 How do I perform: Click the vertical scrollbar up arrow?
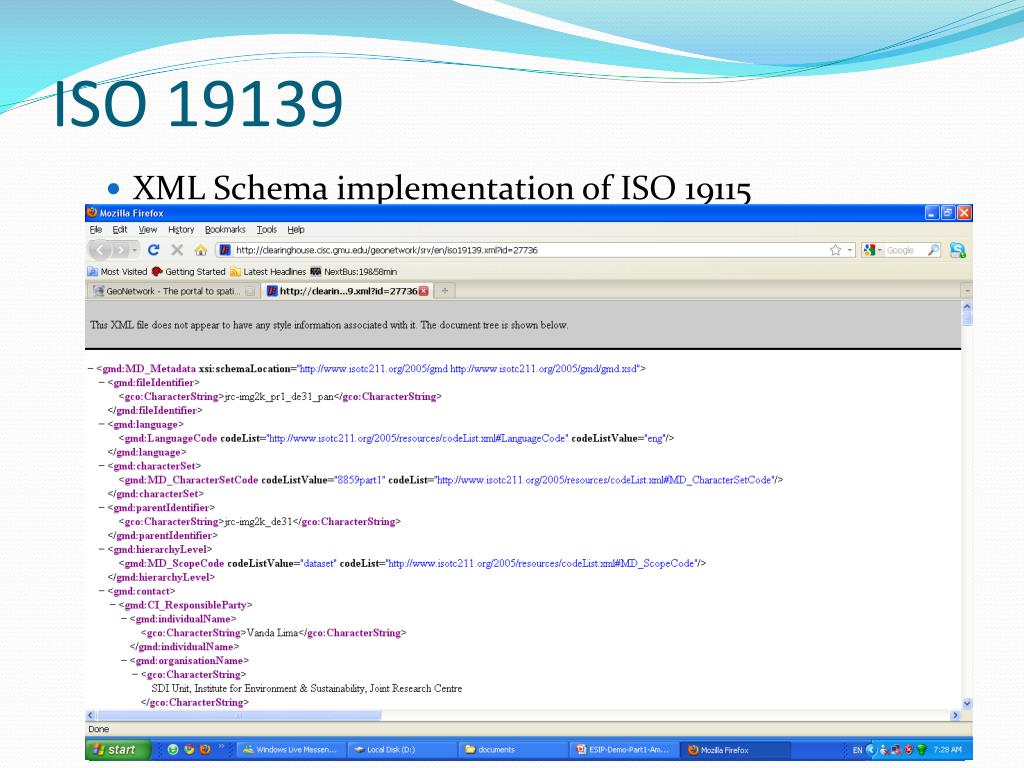click(967, 307)
